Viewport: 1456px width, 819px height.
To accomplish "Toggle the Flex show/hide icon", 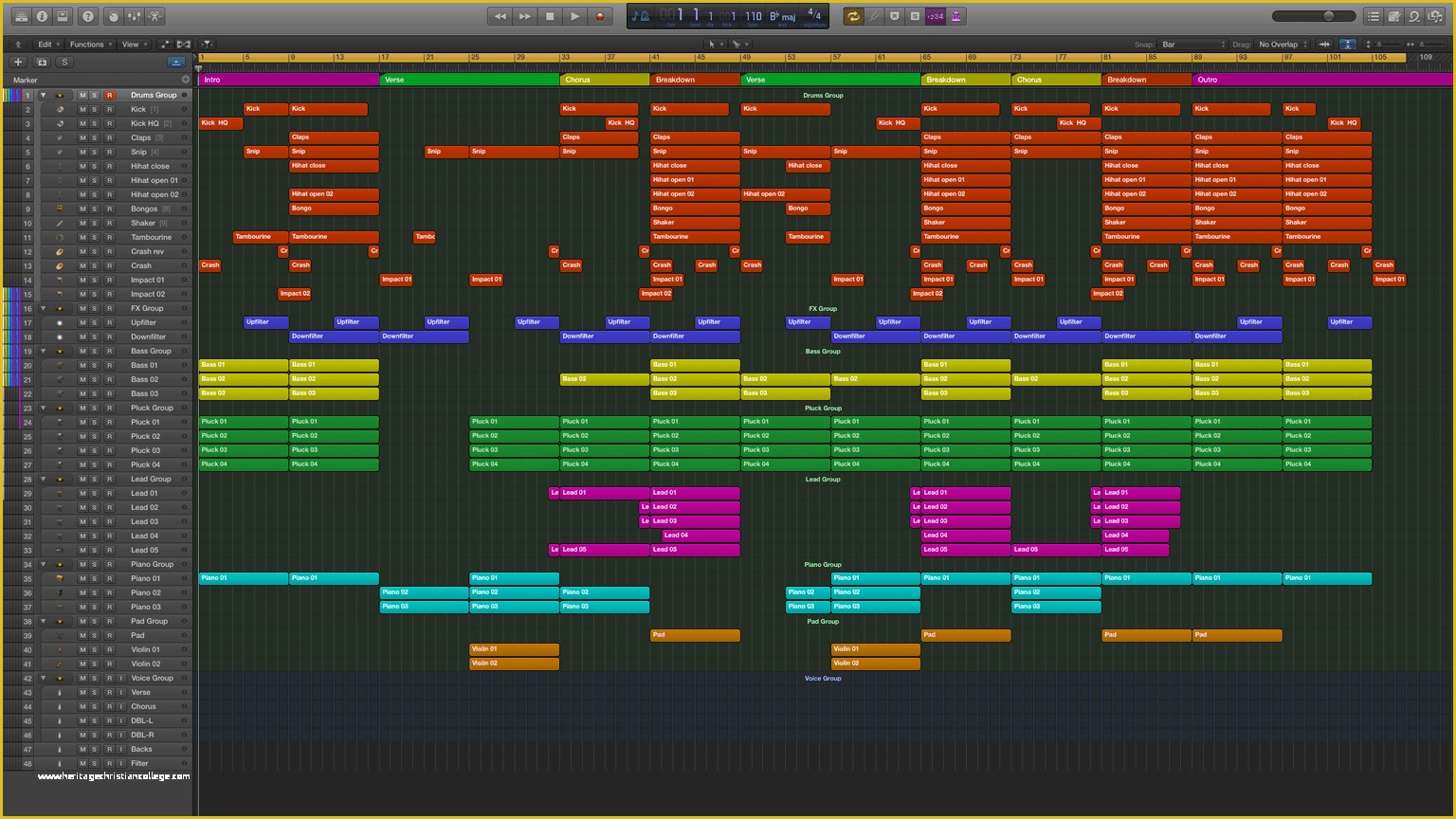I will [x=184, y=45].
